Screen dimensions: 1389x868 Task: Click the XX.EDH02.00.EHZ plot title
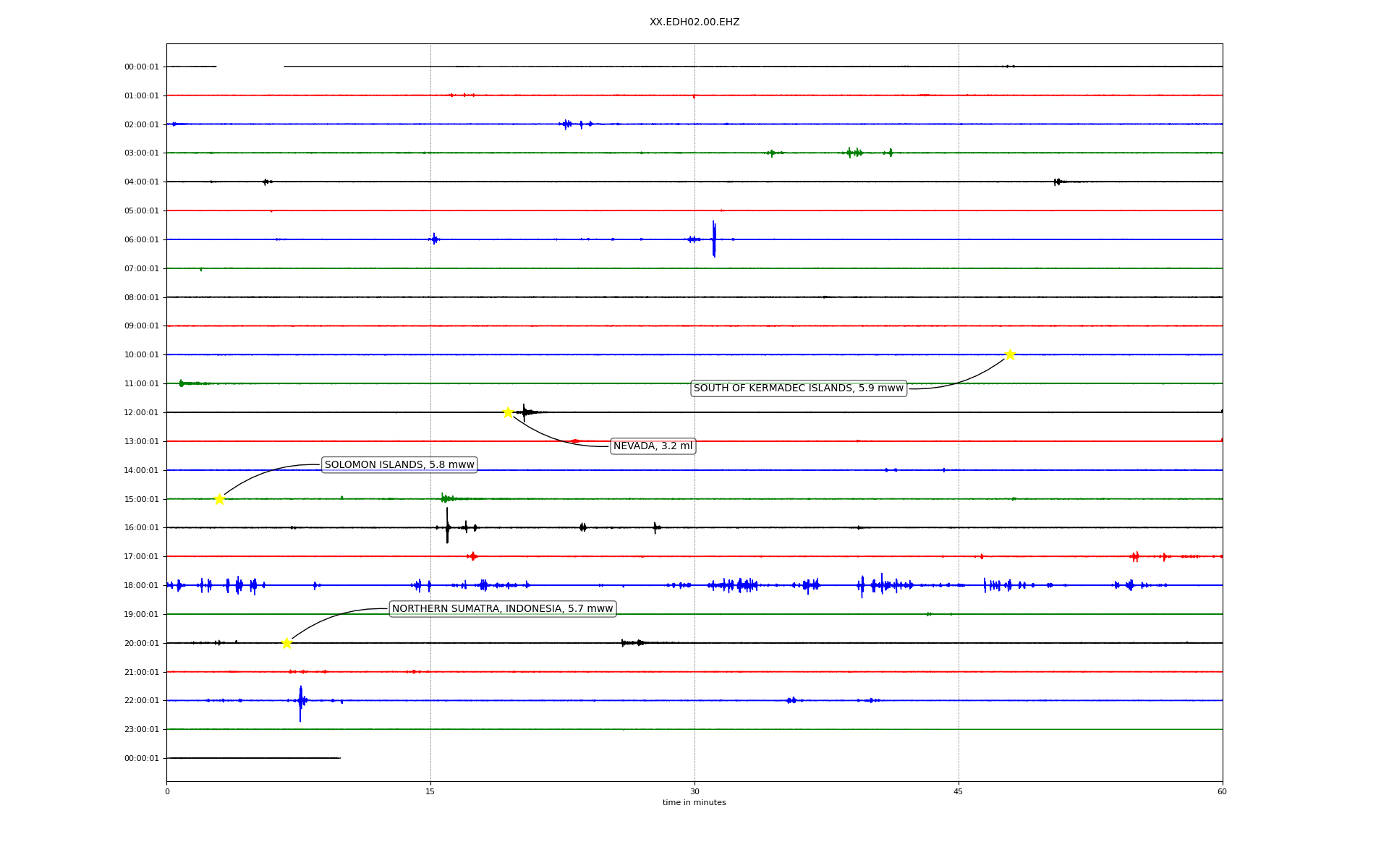694,22
